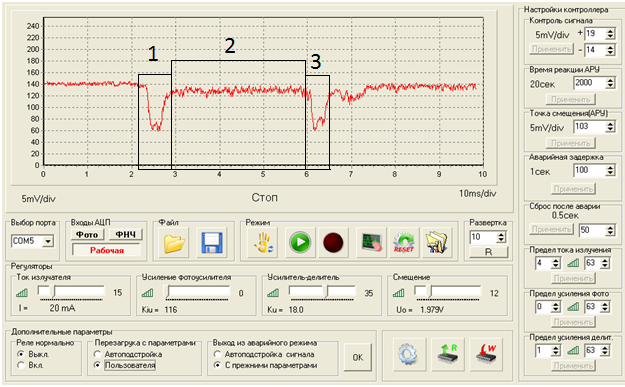The height and width of the screenshot is (387, 625).
Task: Click the Рабочая status field
Action: coord(106,250)
